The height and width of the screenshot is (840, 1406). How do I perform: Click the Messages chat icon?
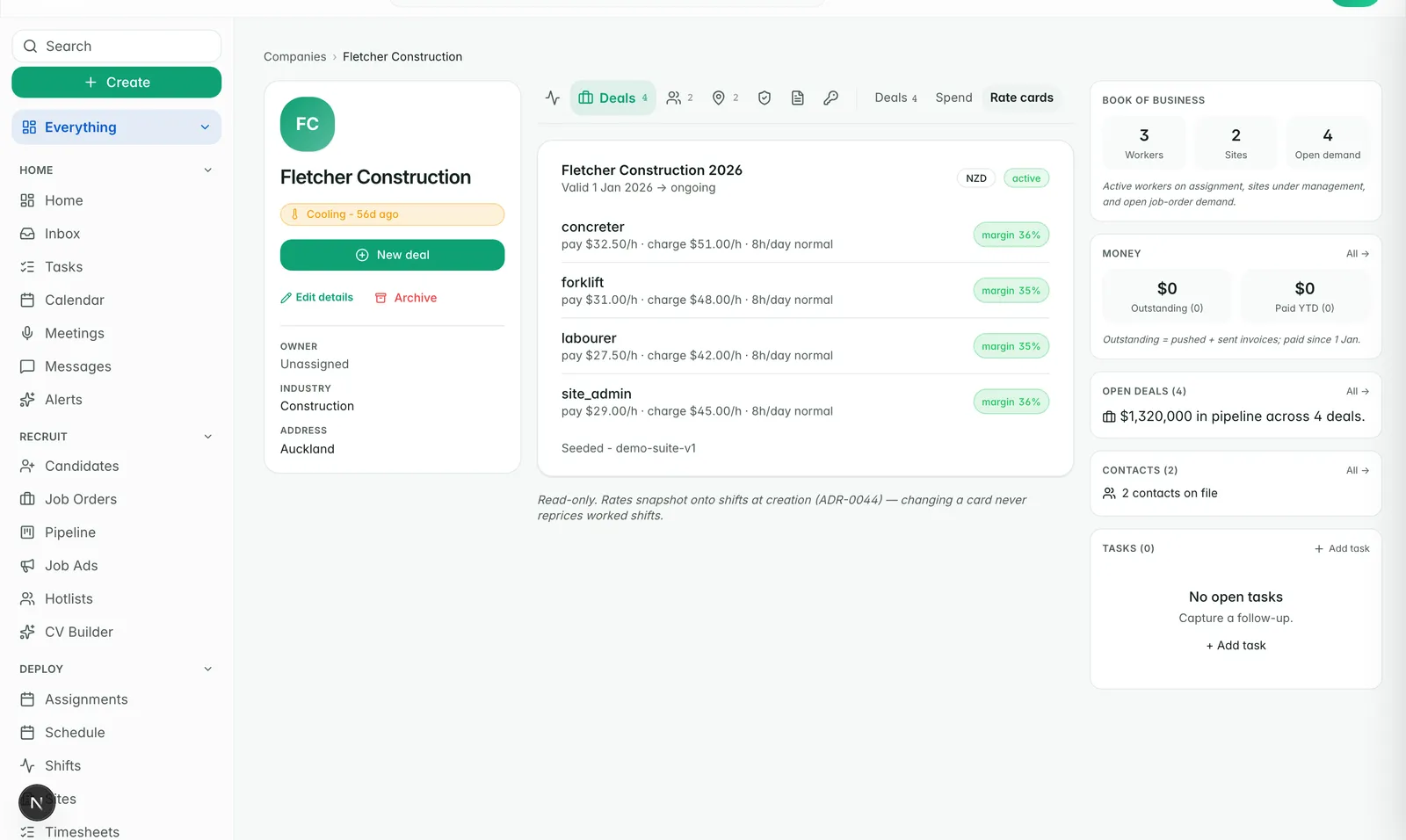[27, 366]
